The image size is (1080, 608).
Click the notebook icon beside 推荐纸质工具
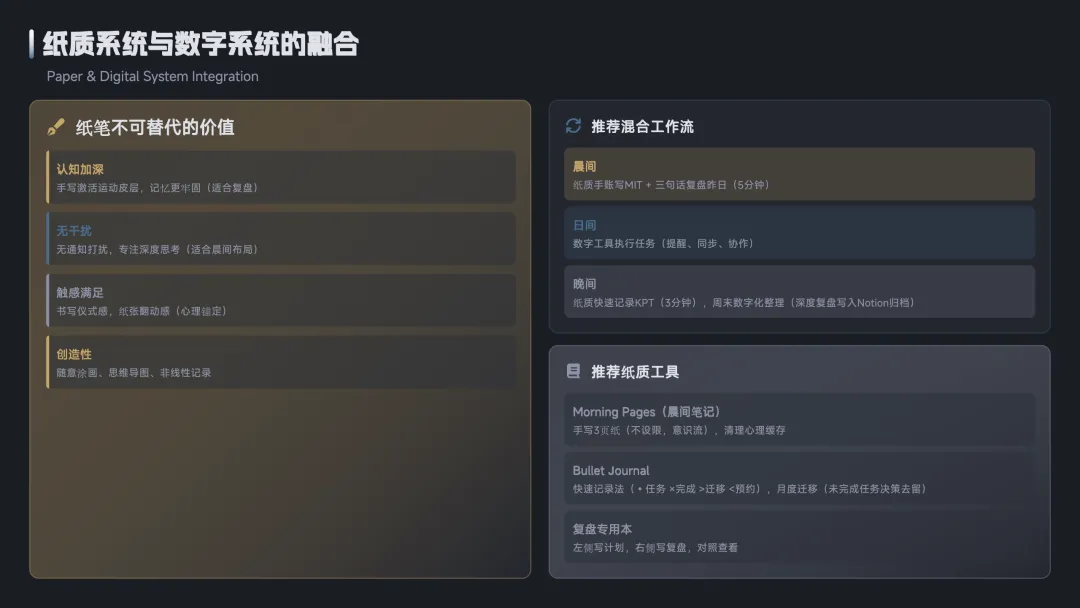[573, 371]
